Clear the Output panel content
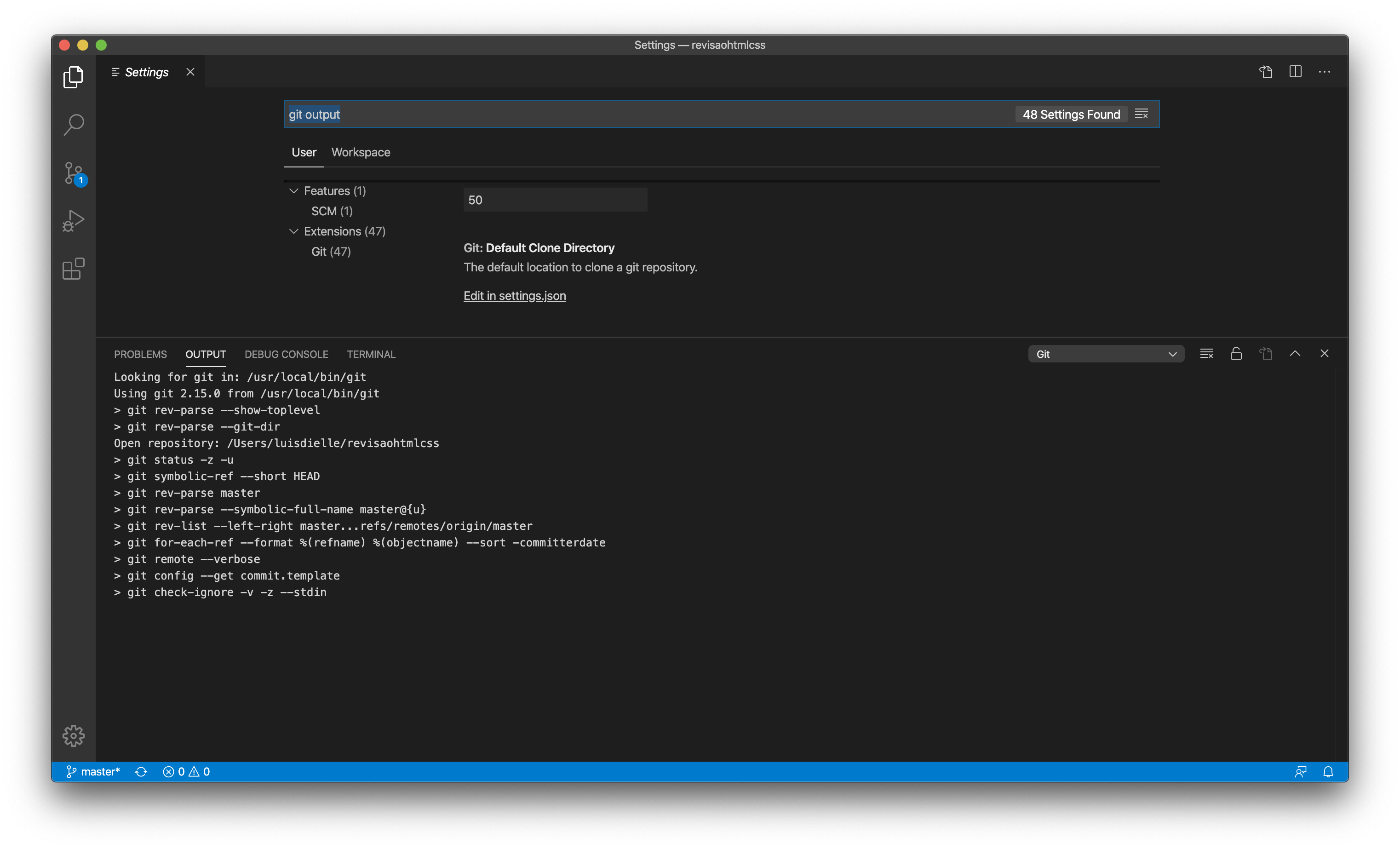 click(1206, 353)
